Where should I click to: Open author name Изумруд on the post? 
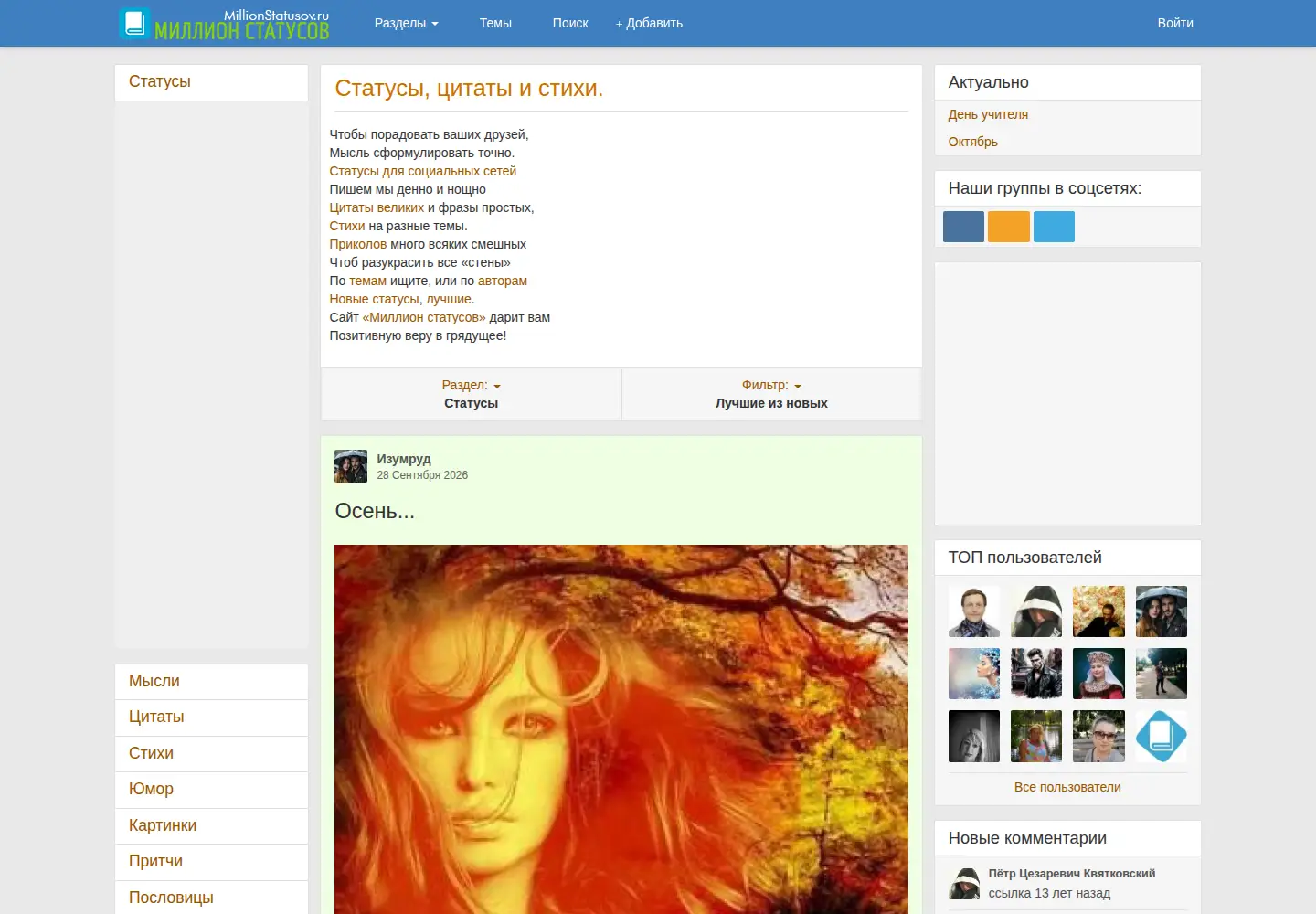404,459
